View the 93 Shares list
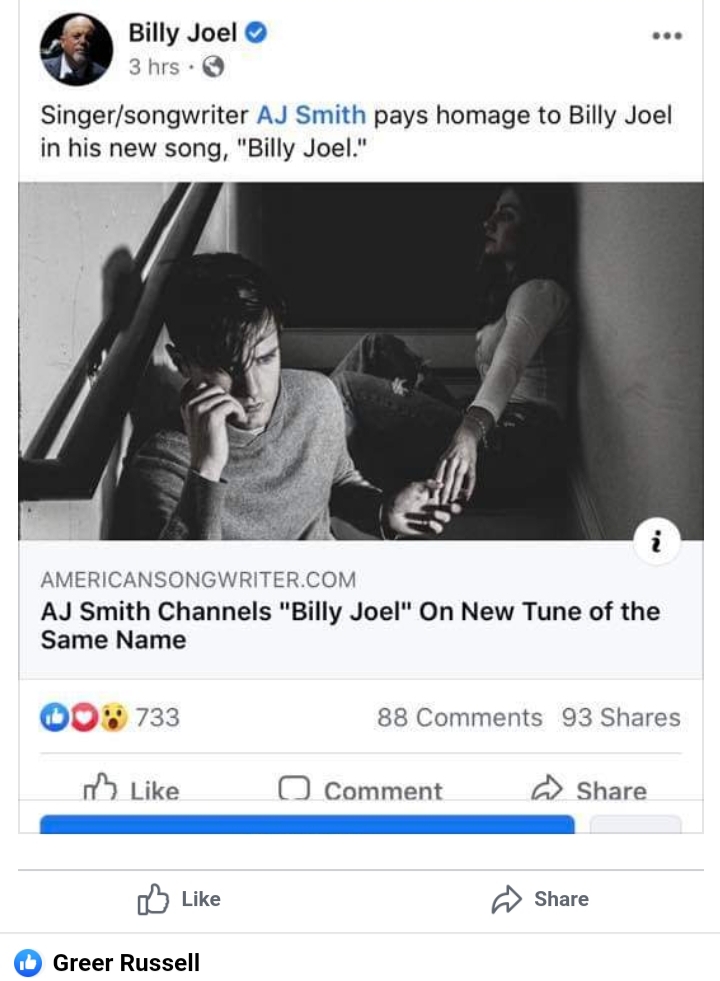 coord(621,717)
